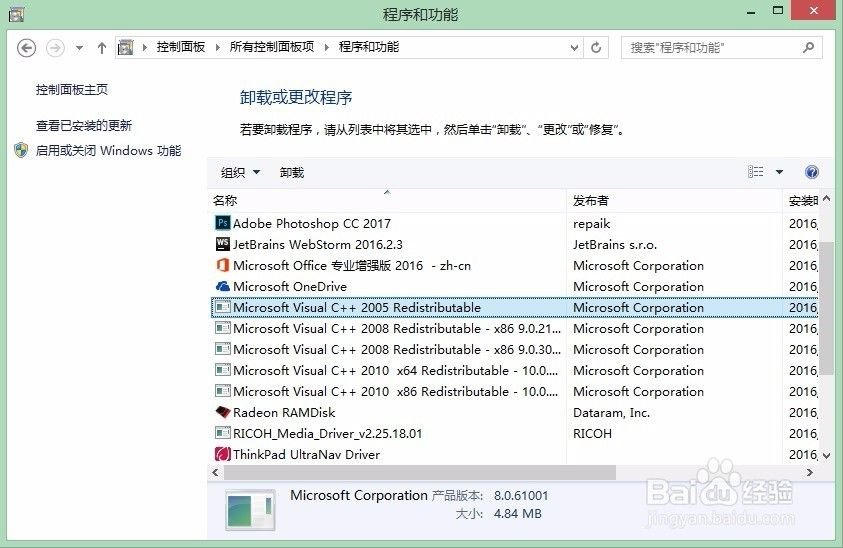This screenshot has height=548, width=843.
Task: Select Radeon RAMDisk row
Action: coord(515,412)
